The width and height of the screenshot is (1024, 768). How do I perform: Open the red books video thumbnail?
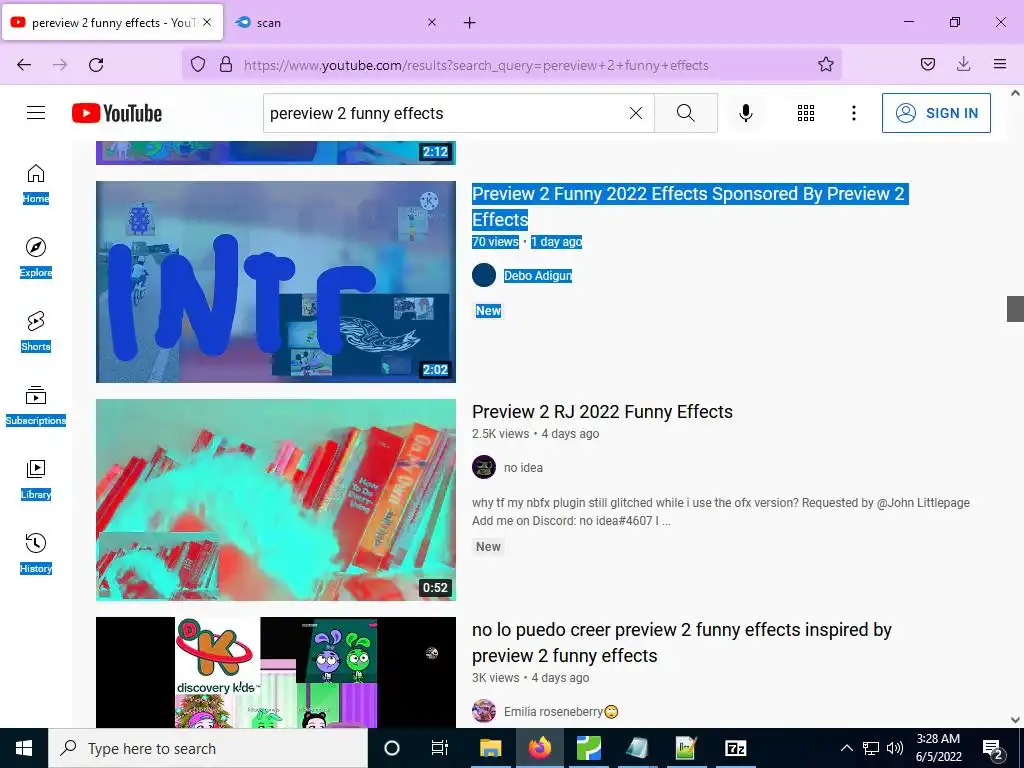[276, 500]
